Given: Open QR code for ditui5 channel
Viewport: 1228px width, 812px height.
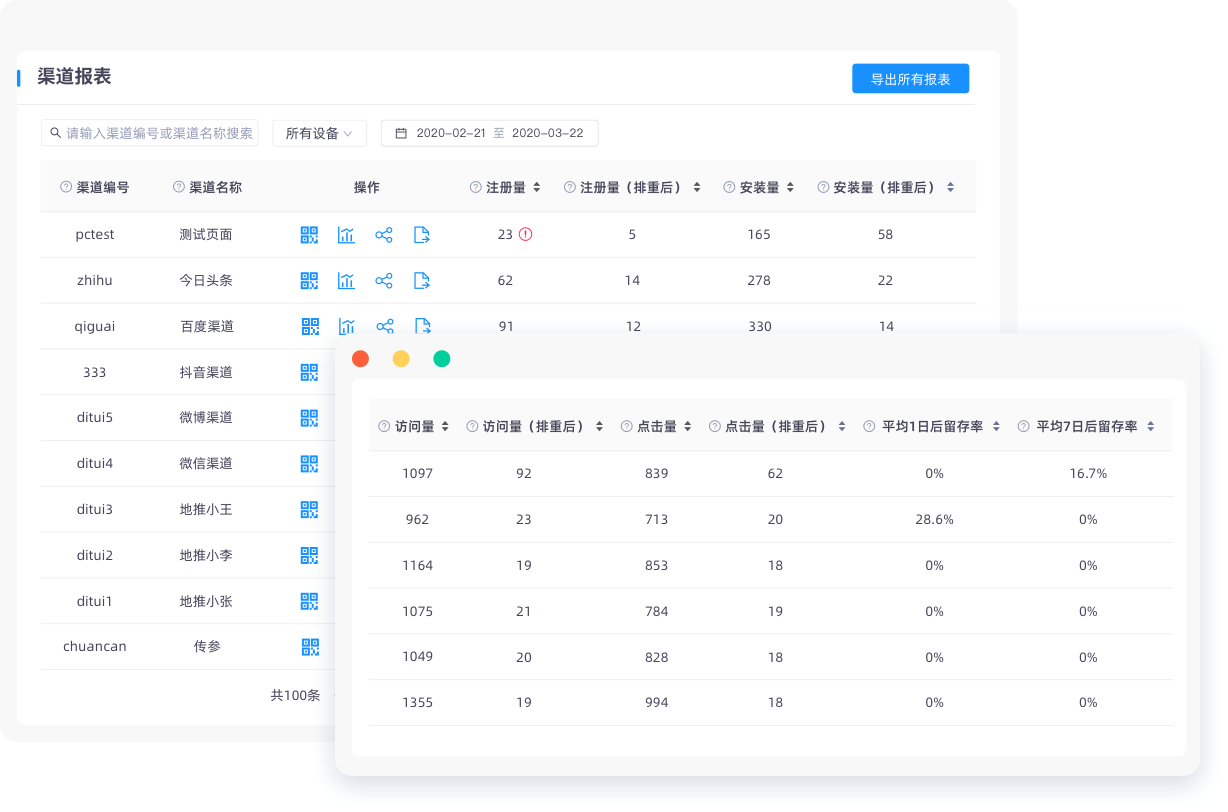Looking at the screenshot, I should (309, 418).
